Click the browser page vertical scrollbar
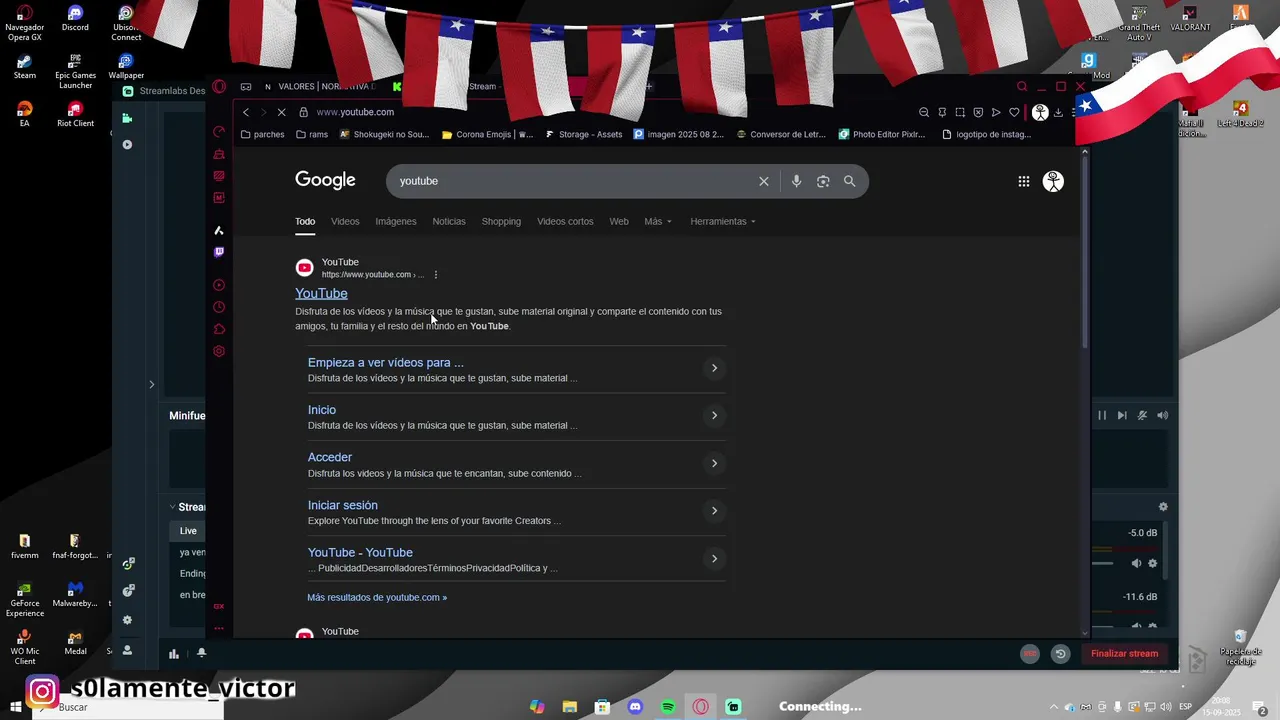This screenshot has width=1280, height=720. click(1085, 250)
